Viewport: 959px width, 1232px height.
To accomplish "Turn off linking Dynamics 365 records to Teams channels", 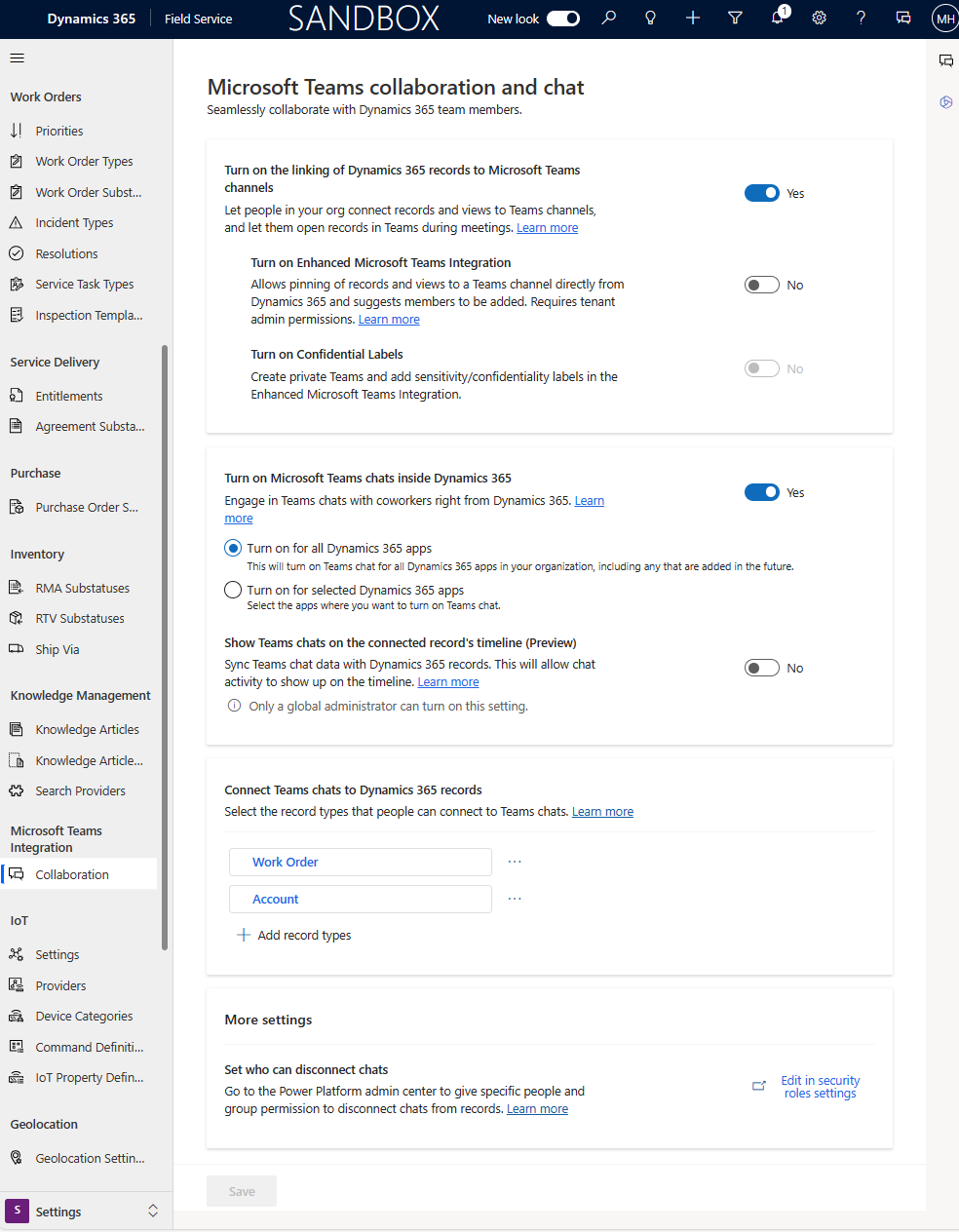I will [761, 192].
